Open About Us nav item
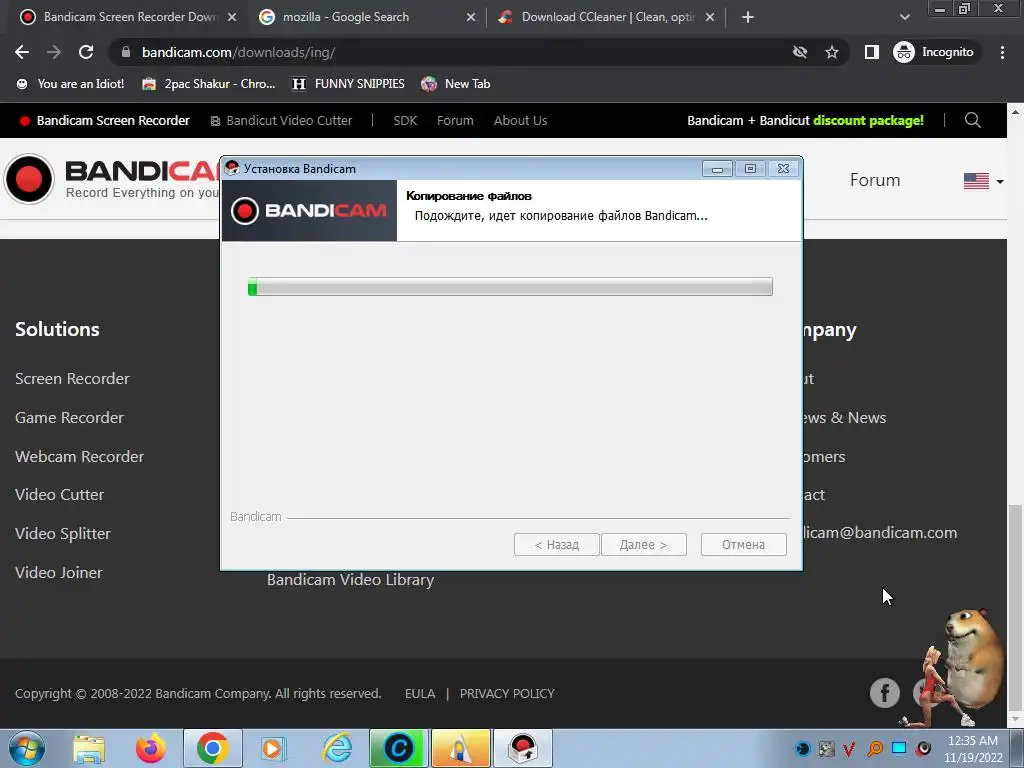1024x768 pixels. pos(520,120)
